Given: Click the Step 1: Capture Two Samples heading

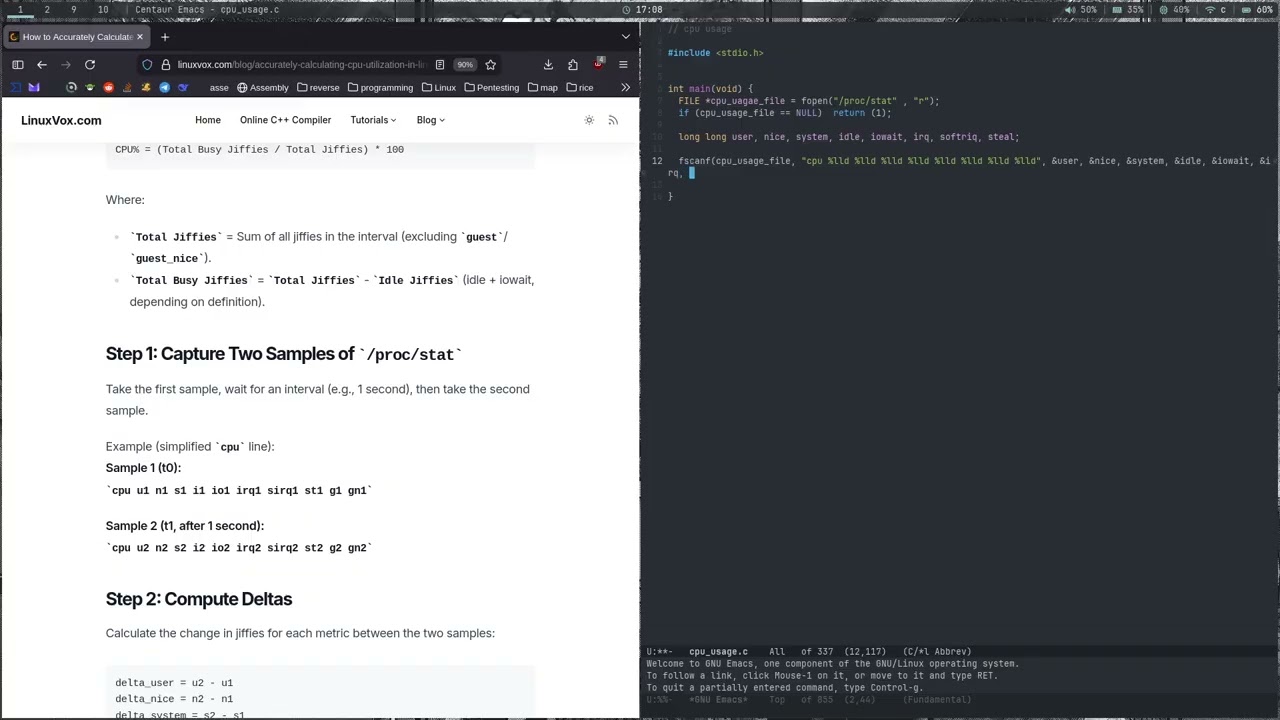Looking at the screenshot, I should [x=284, y=354].
